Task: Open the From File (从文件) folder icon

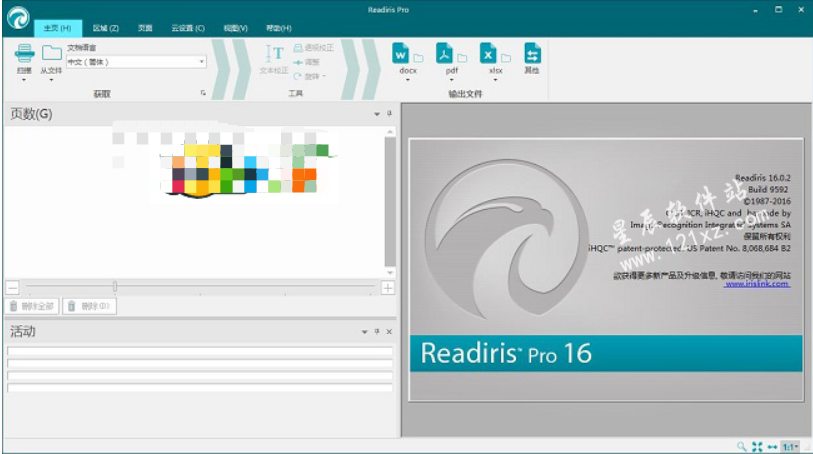Action: 51,53
